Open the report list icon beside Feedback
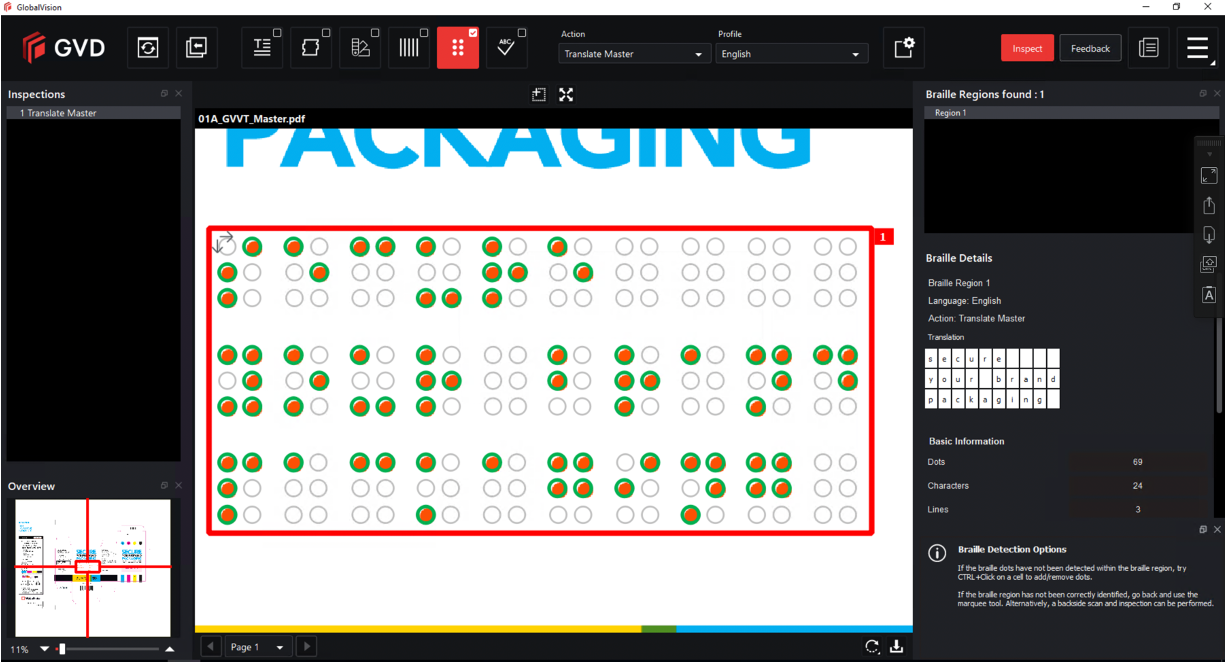 [x=1148, y=48]
